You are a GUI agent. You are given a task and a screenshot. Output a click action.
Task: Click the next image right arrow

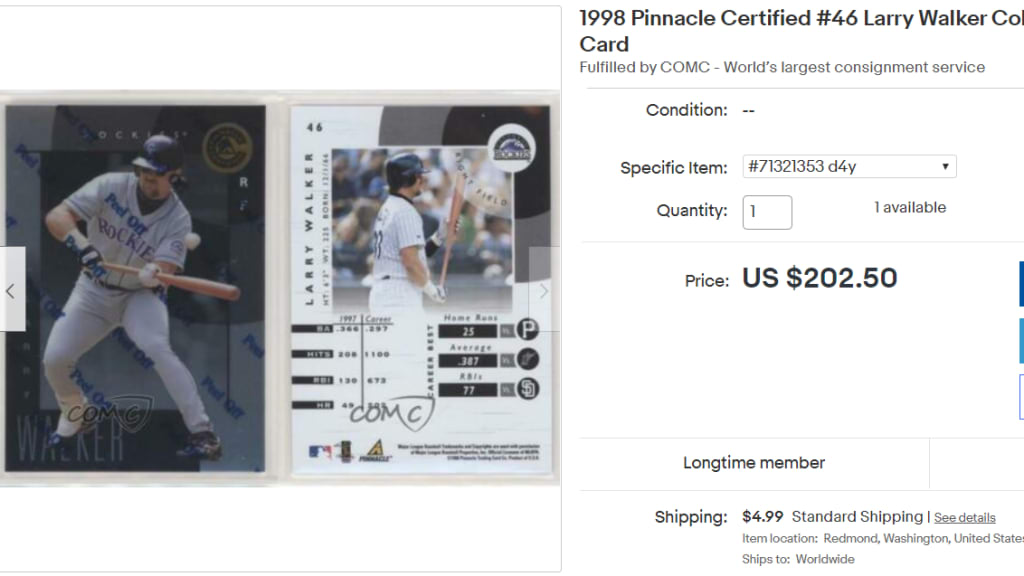[x=544, y=290]
